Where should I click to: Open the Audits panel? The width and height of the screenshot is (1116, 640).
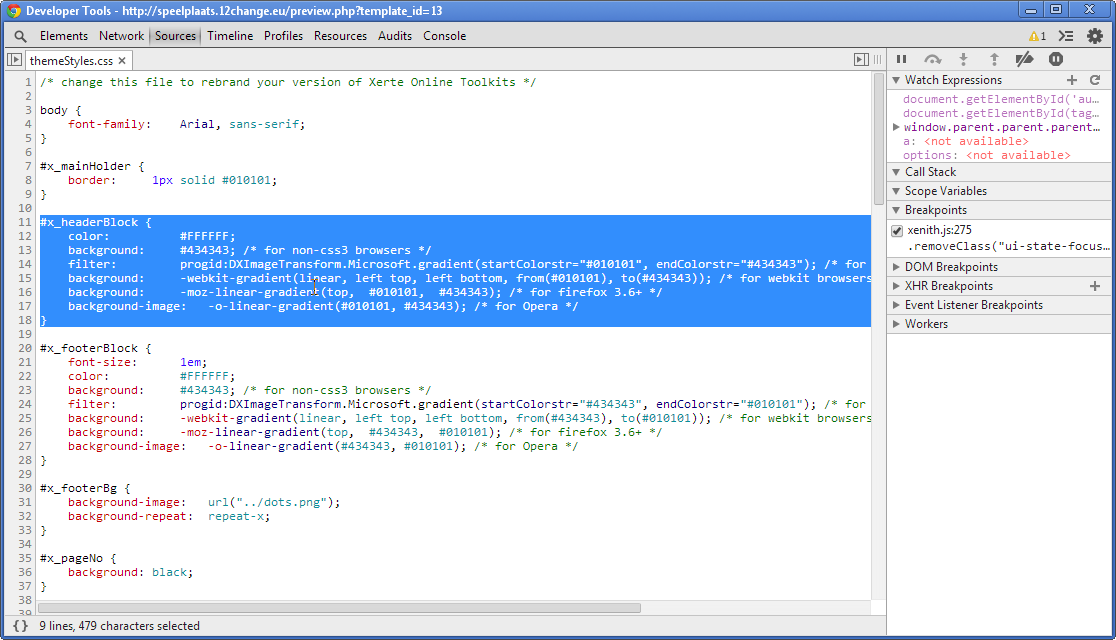coord(395,36)
